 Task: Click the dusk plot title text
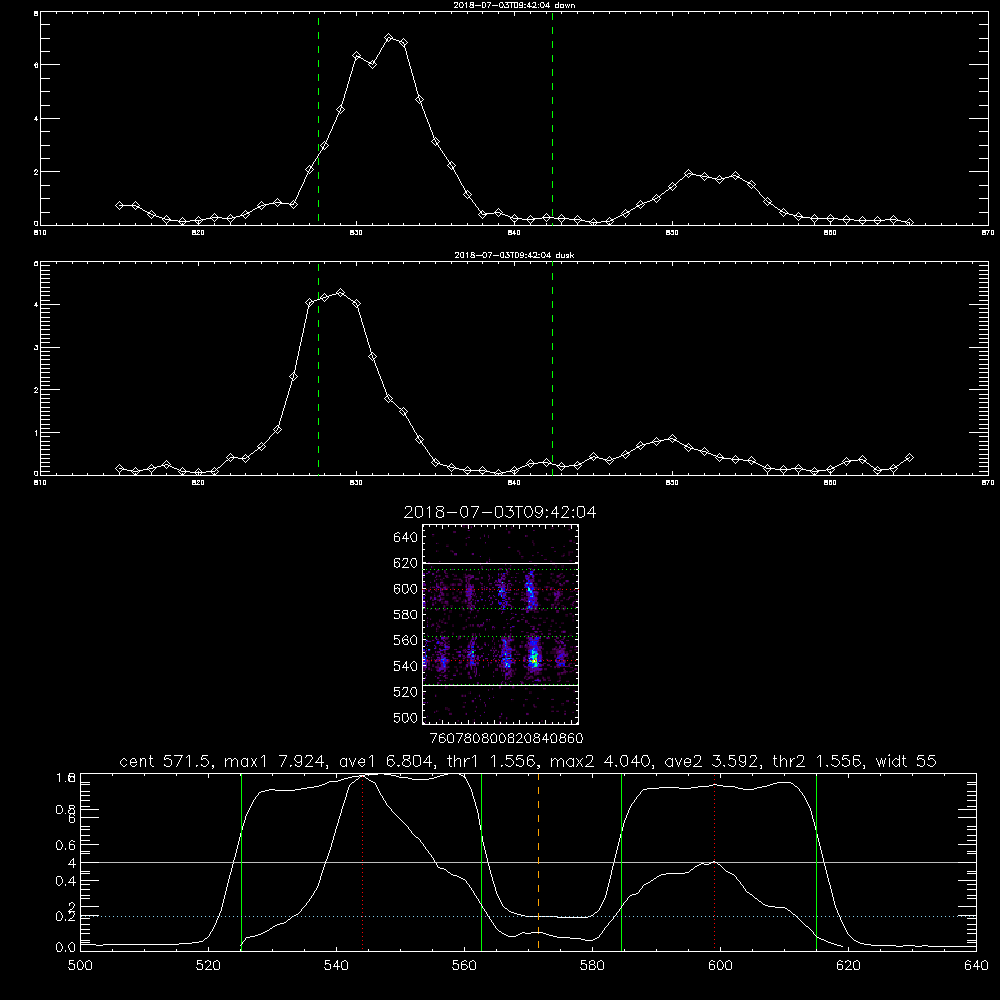click(514, 255)
